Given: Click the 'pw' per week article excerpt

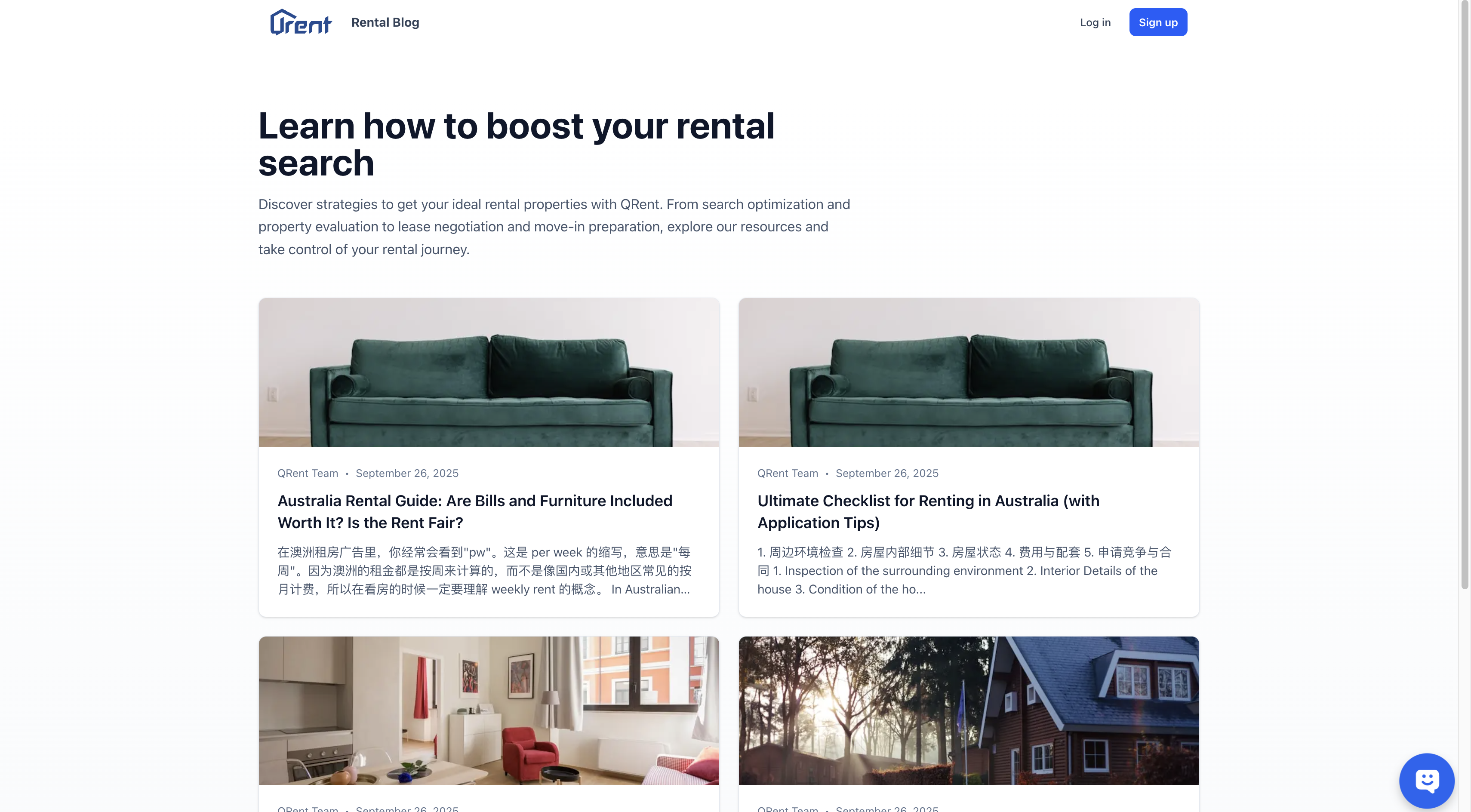Looking at the screenshot, I should coord(484,570).
